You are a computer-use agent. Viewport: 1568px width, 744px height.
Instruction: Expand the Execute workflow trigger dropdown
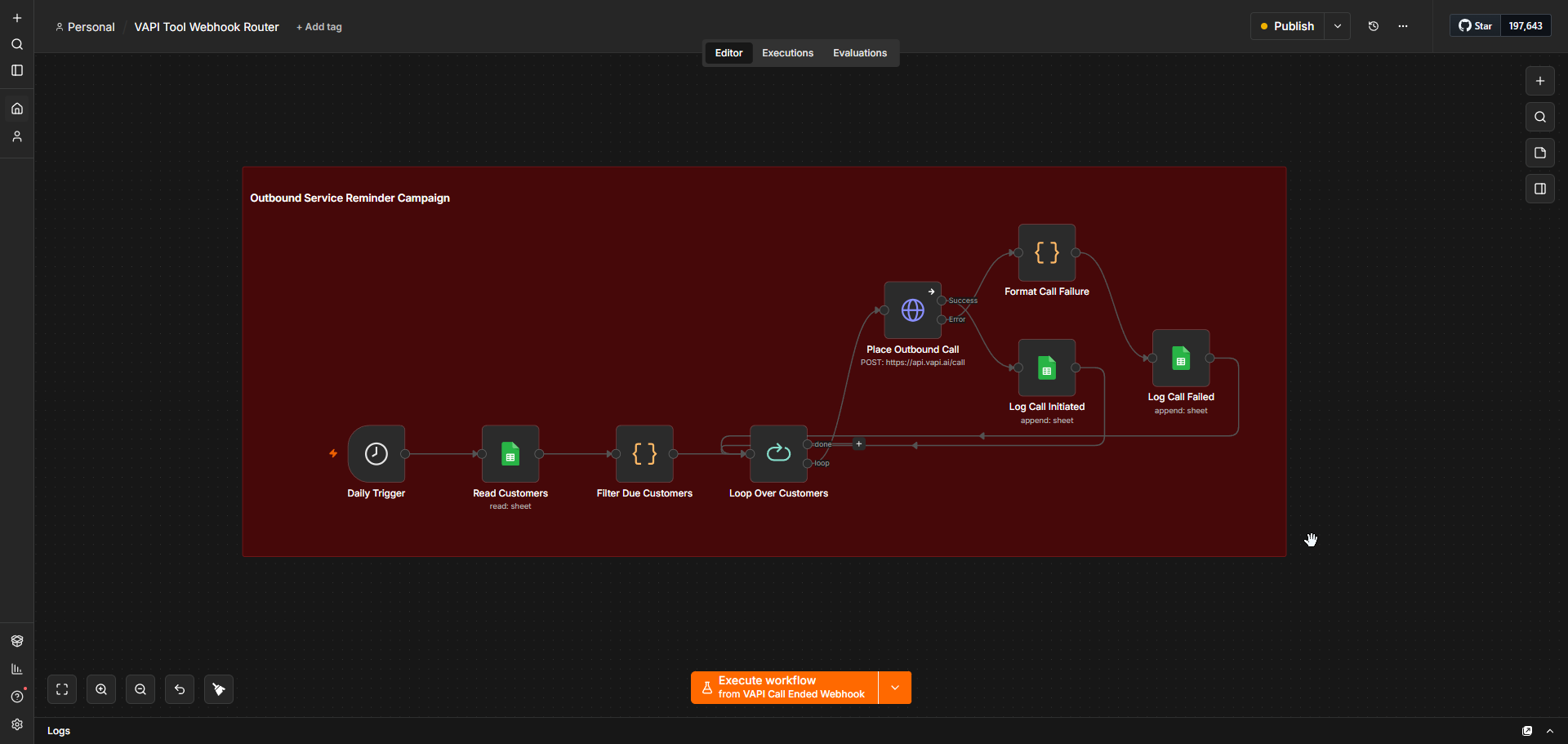(895, 688)
